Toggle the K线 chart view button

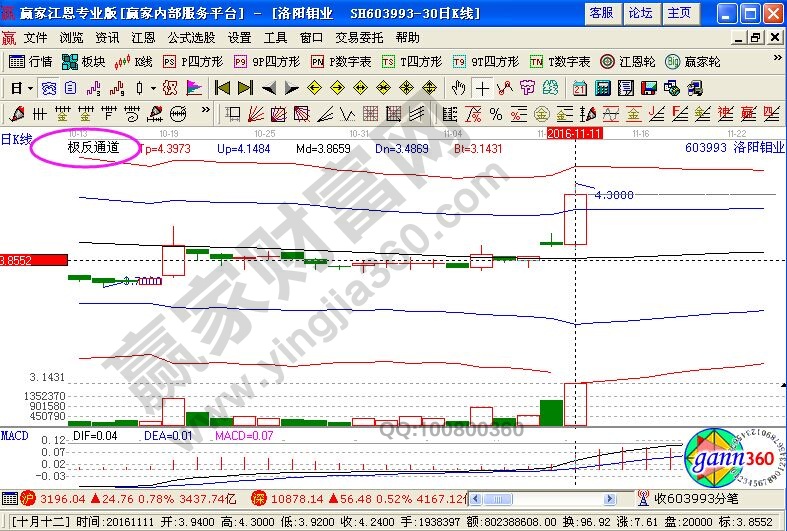point(133,61)
